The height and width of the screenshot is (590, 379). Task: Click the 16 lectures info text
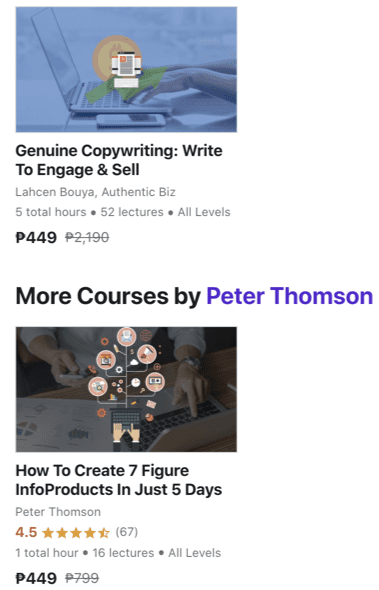[123, 553]
